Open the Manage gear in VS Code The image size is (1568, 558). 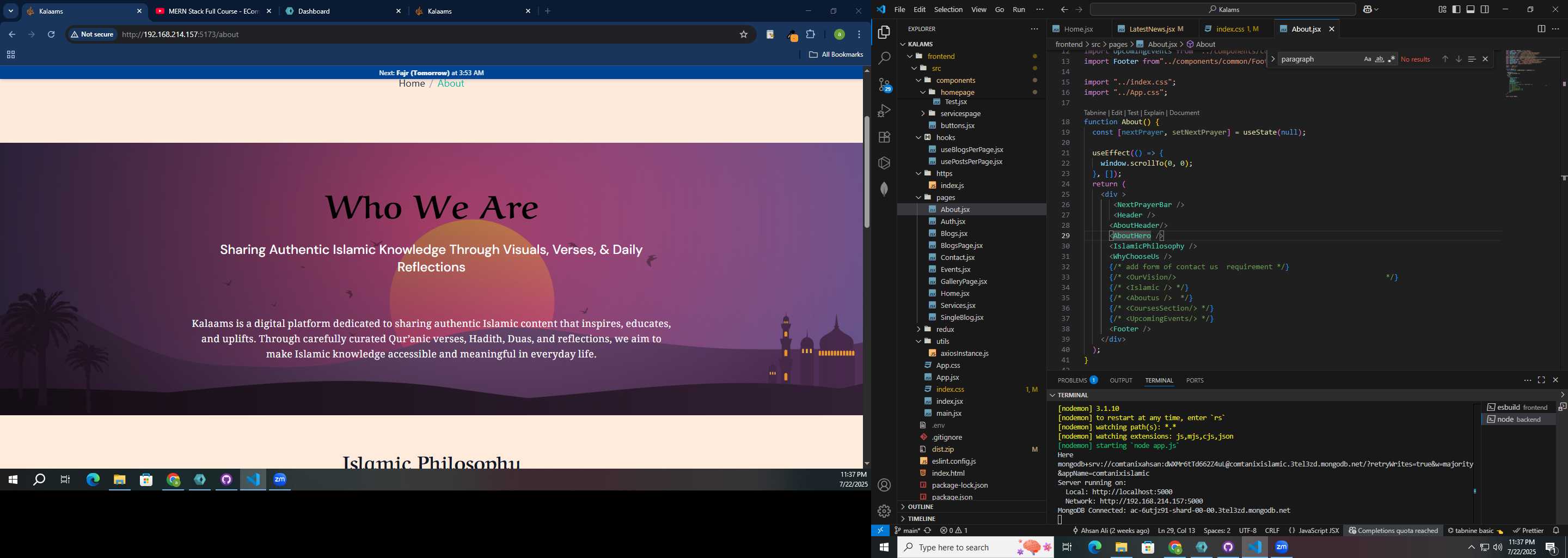click(884, 511)
